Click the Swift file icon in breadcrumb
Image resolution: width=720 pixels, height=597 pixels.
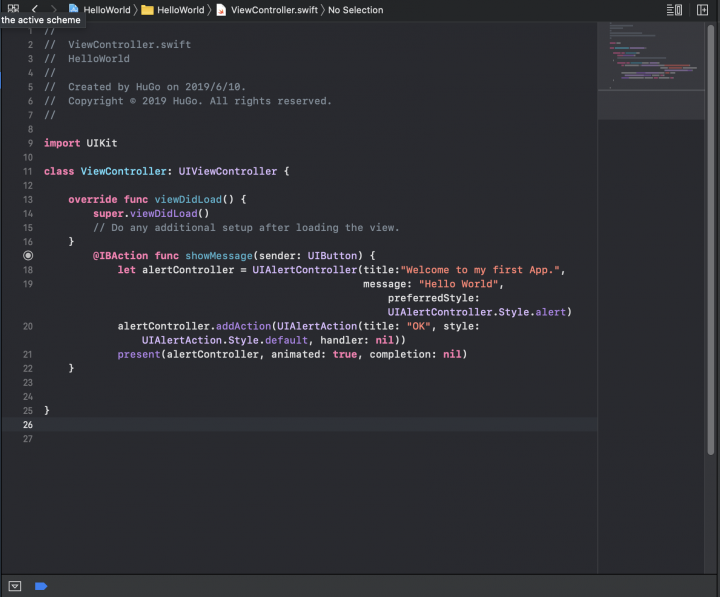(x=221, y=10)
